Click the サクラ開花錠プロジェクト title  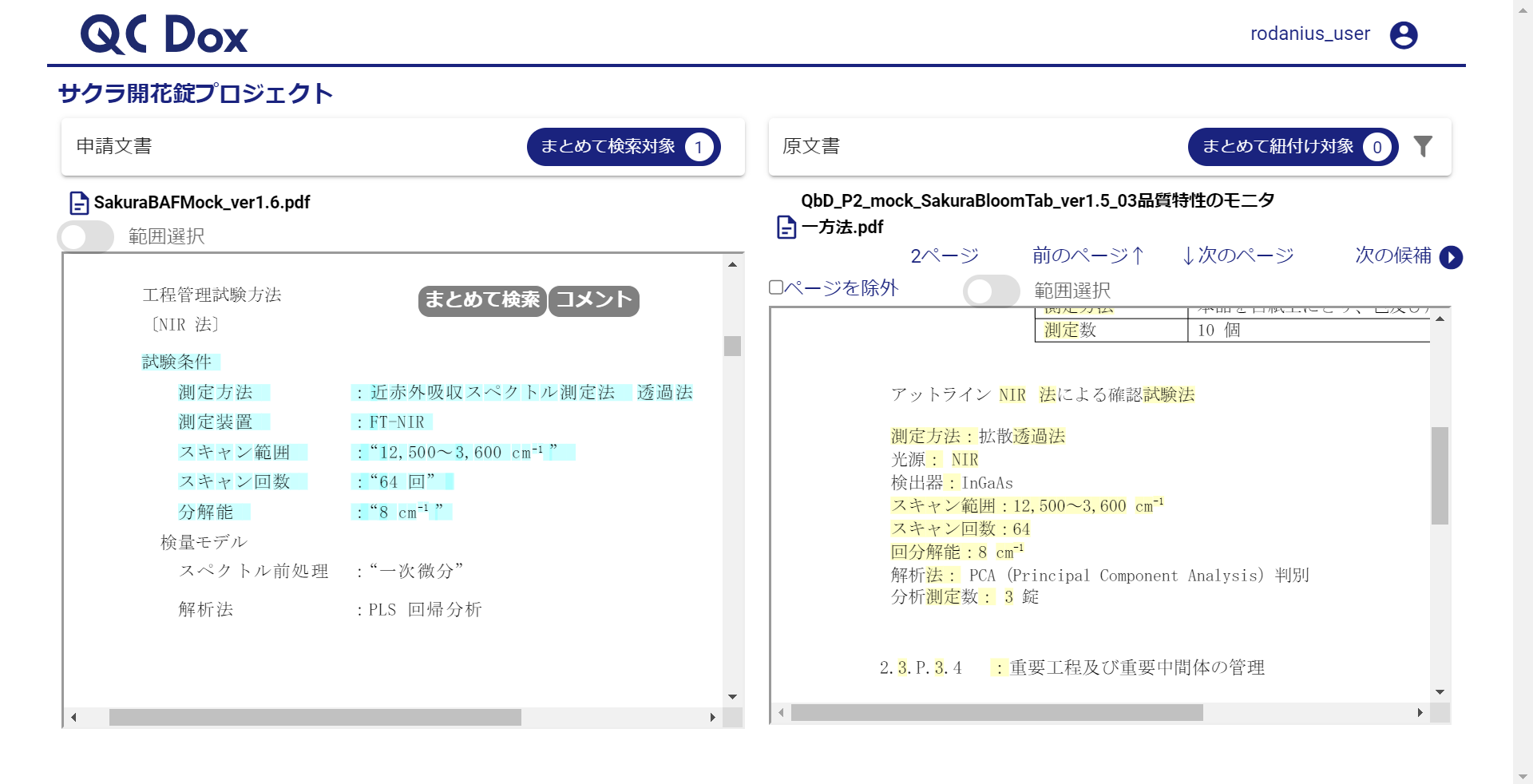tap(196, 93)
